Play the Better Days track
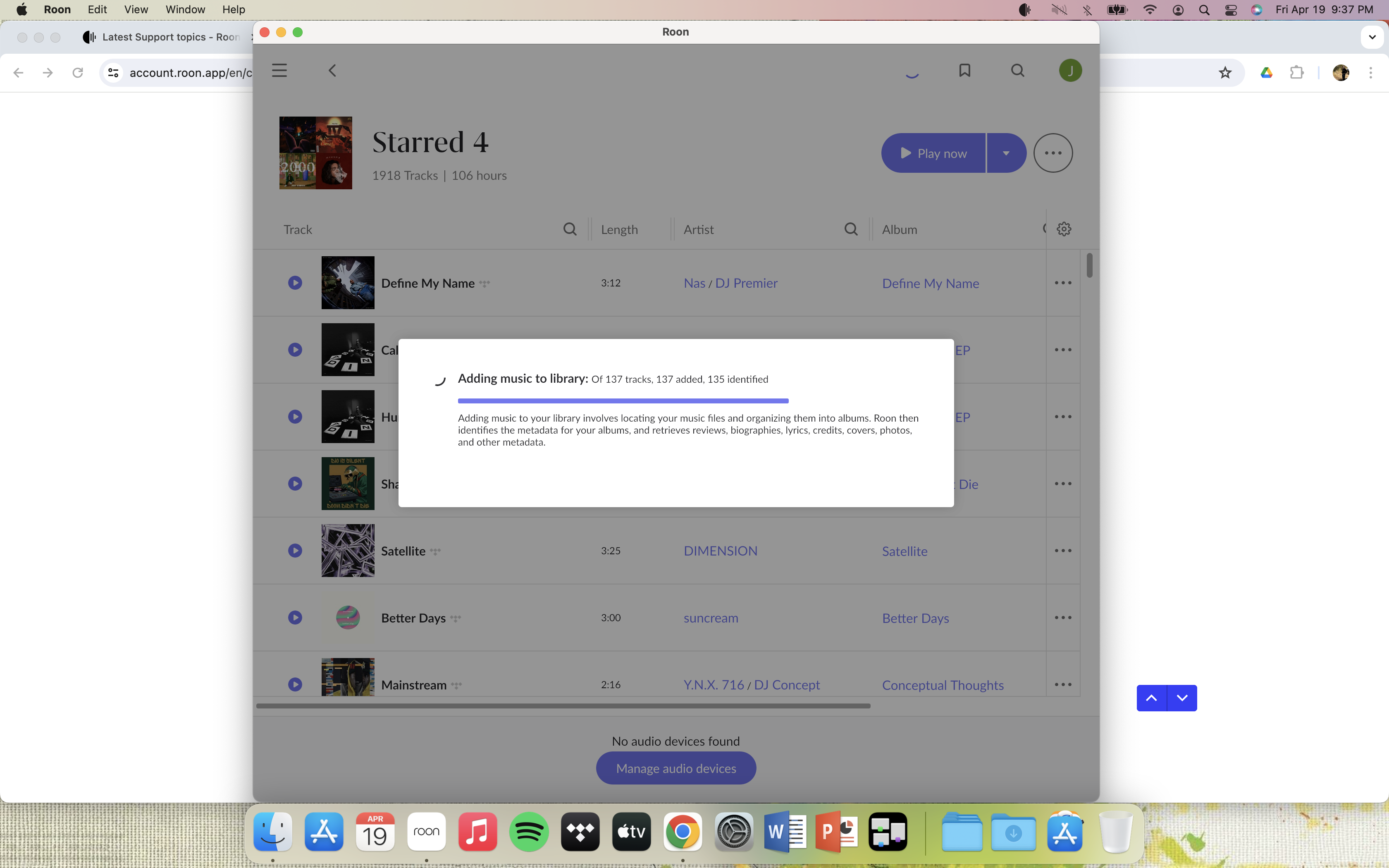Screen dimensions: 1389x868 coord(295,618)
